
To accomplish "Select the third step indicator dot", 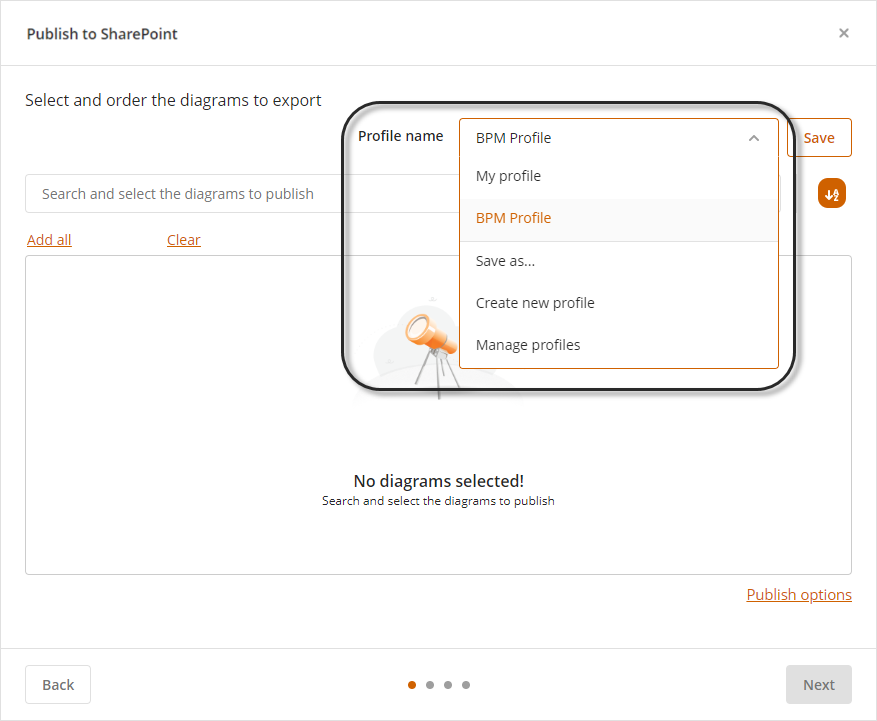I will [448, 685].
